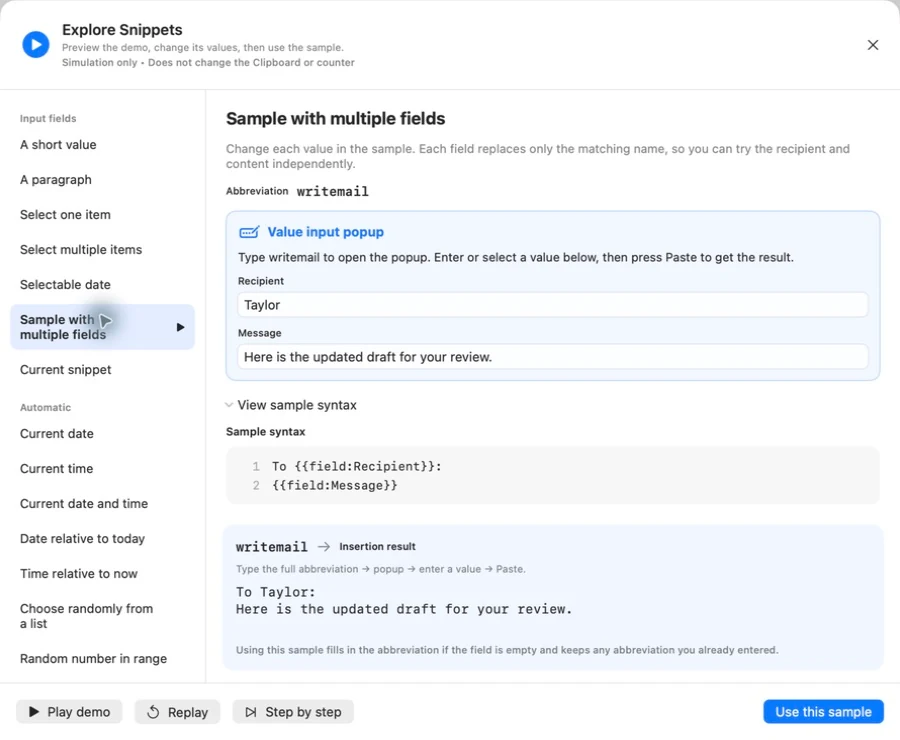The image size is (900, 740).
Task: Click the Recipient field label
Action: click(x=261, y=281)
